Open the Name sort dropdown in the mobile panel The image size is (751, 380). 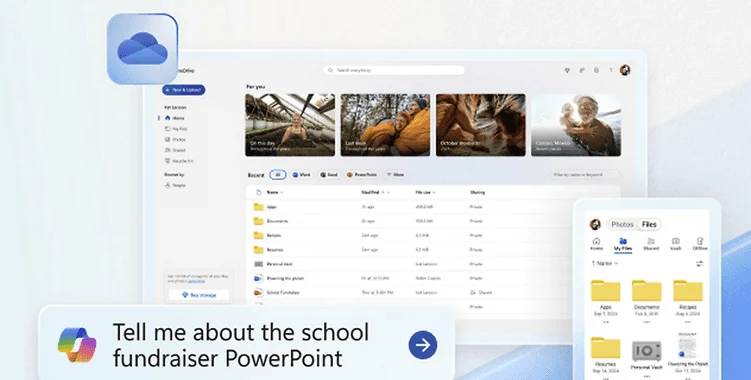pos(604,263)
